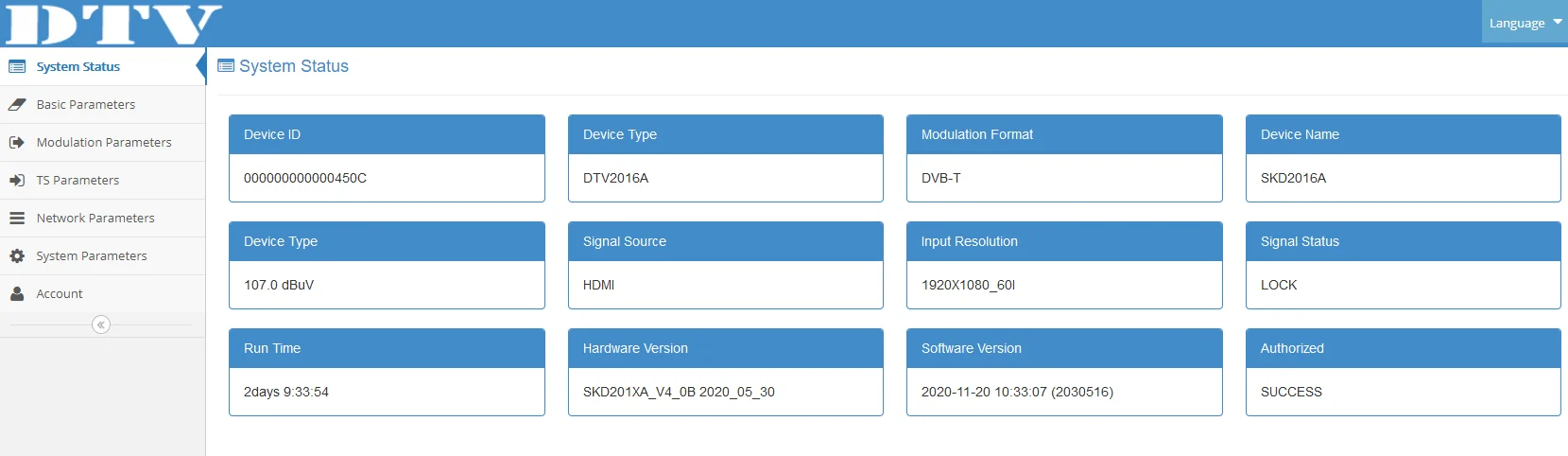Click the Account user icon
The height and width of the screenshot is (456, 1568).
pos(17,294)
